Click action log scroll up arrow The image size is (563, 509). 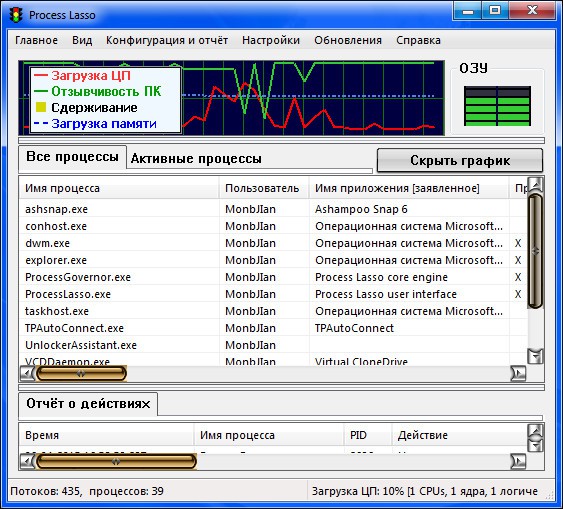pos(535,429)
